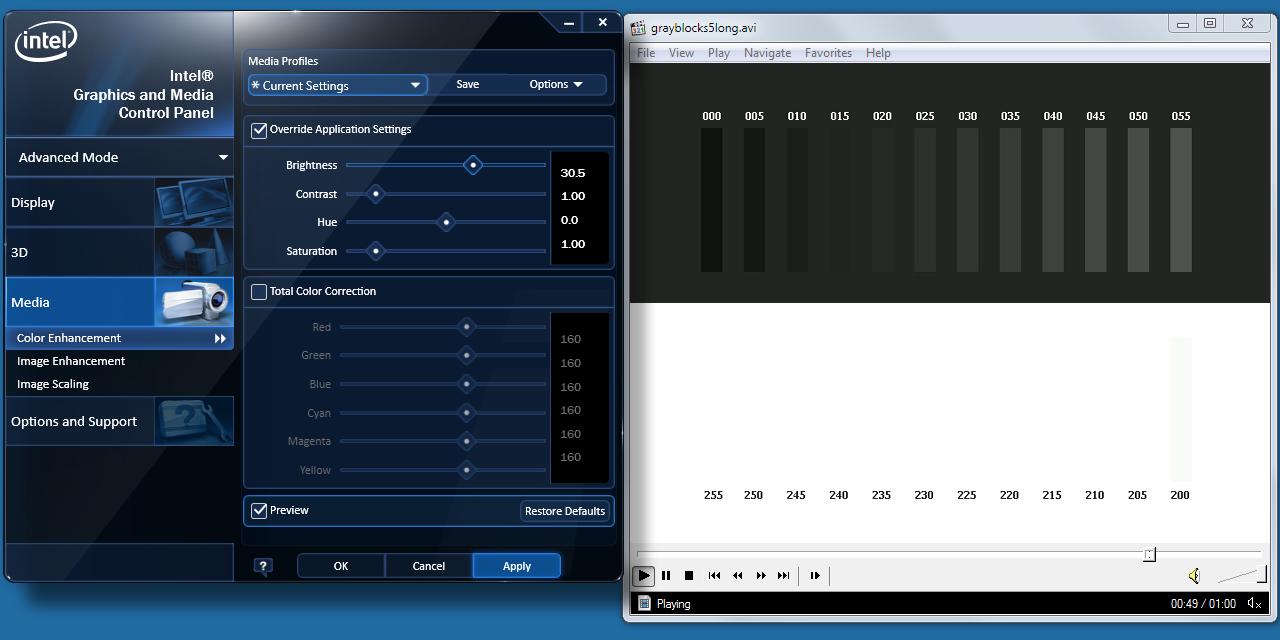This screenshot has width=1280, height=640.
Task: Click the Play button in media player
Action: 644,576
